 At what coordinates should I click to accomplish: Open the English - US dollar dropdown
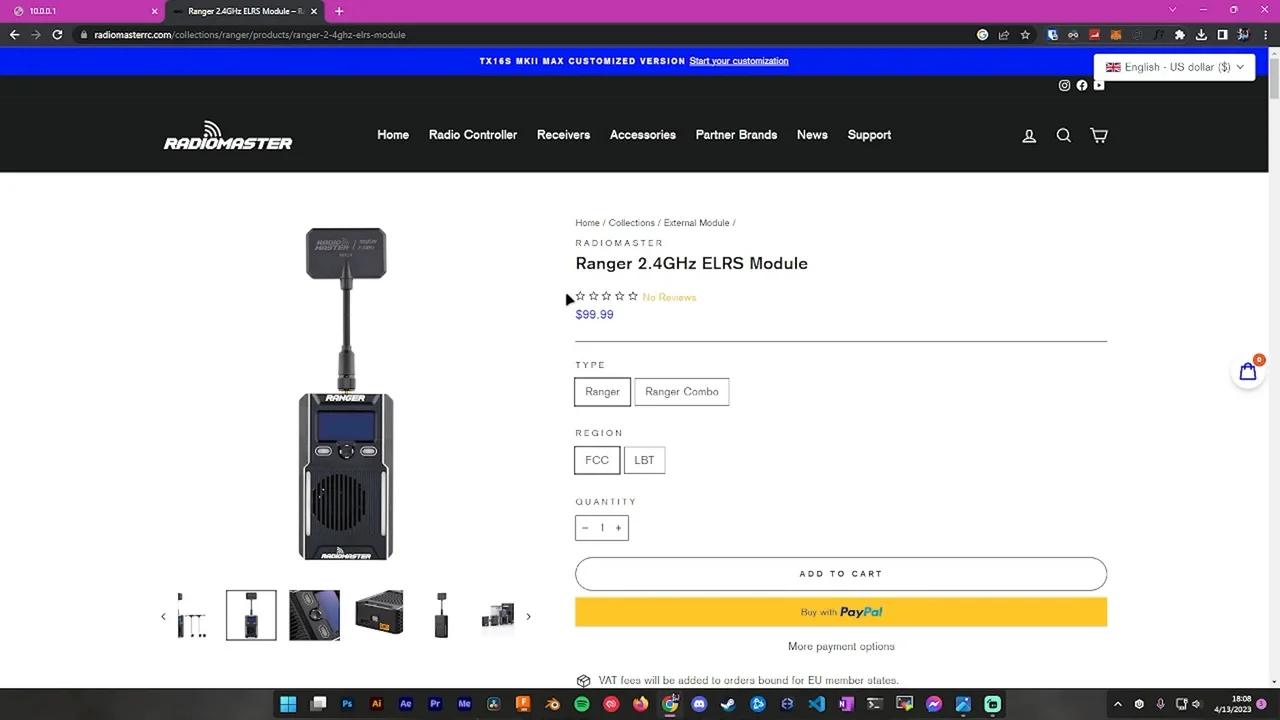tap(1174, 67)
